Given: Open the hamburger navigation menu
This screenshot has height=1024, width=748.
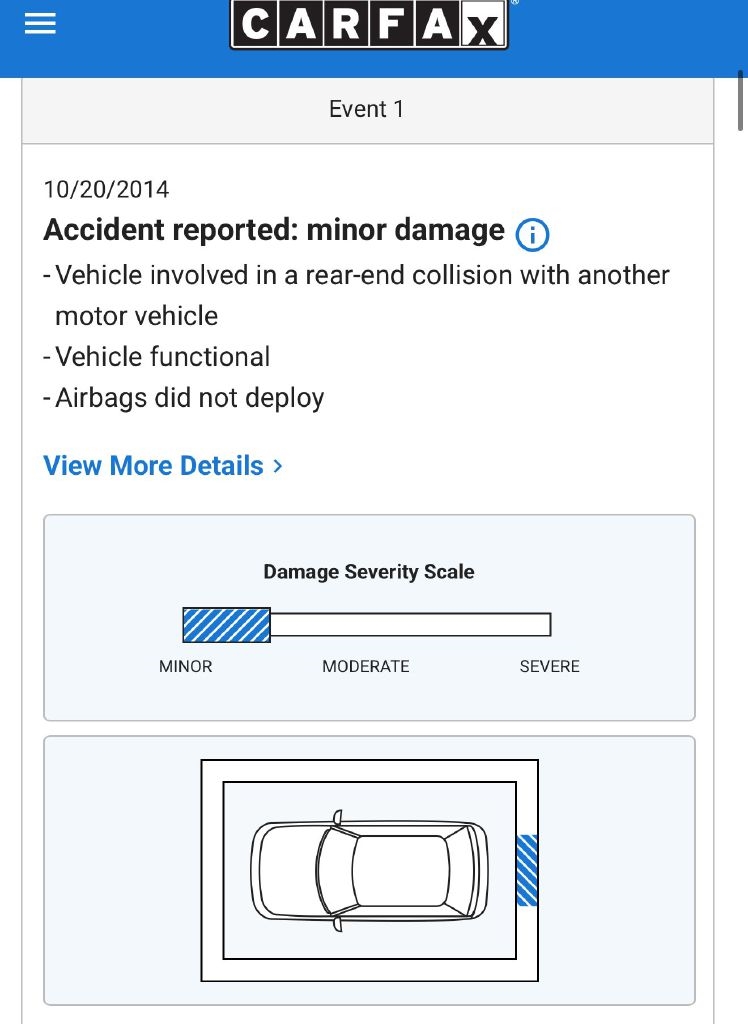Looking at the screenshot, I should tap(40, 26).
